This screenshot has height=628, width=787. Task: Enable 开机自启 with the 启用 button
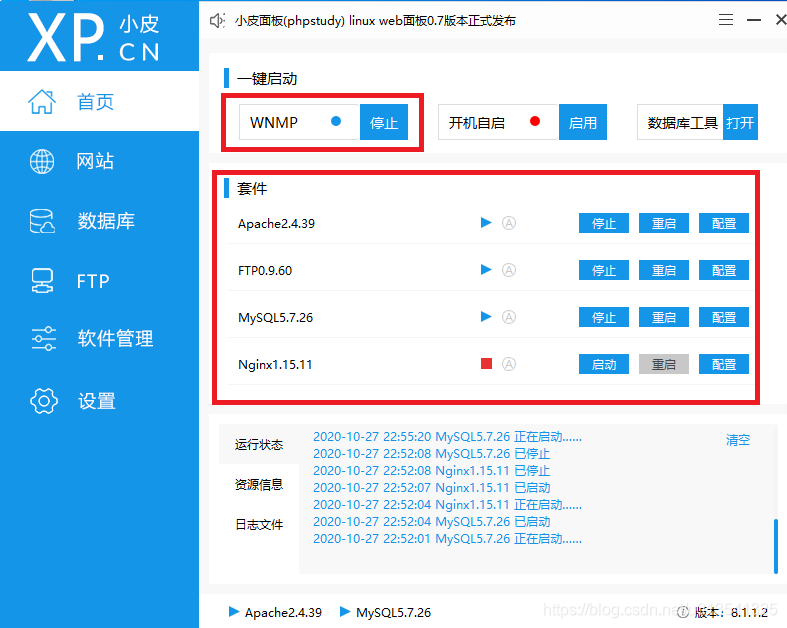tap(583, 123)
